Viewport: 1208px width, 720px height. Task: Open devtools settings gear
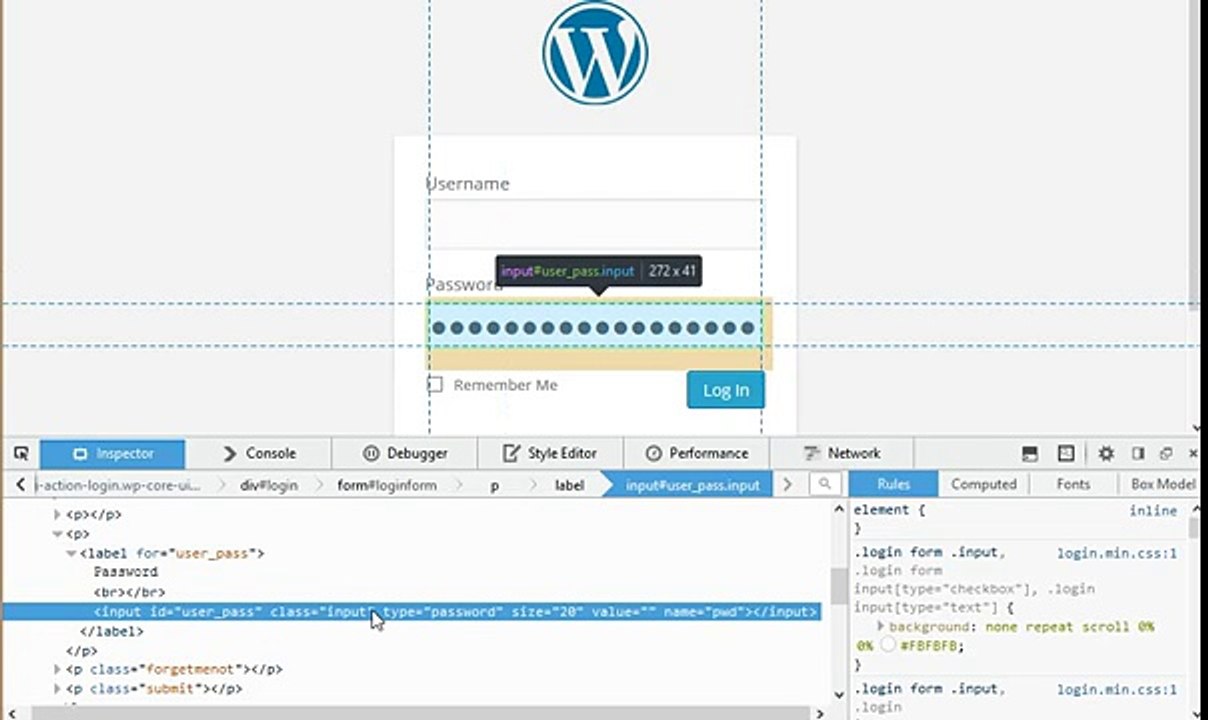(x=1106, y=454)
